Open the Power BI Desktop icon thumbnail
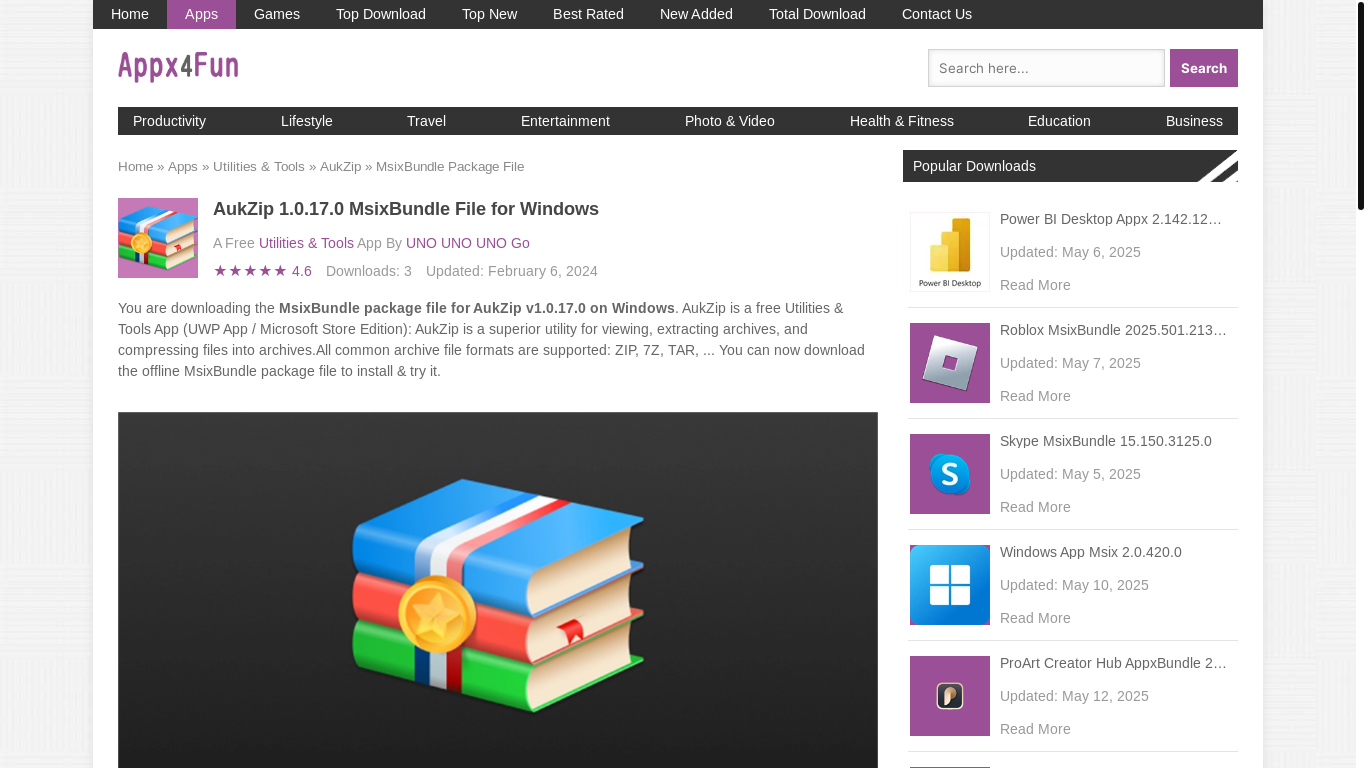 pos(950,252)
